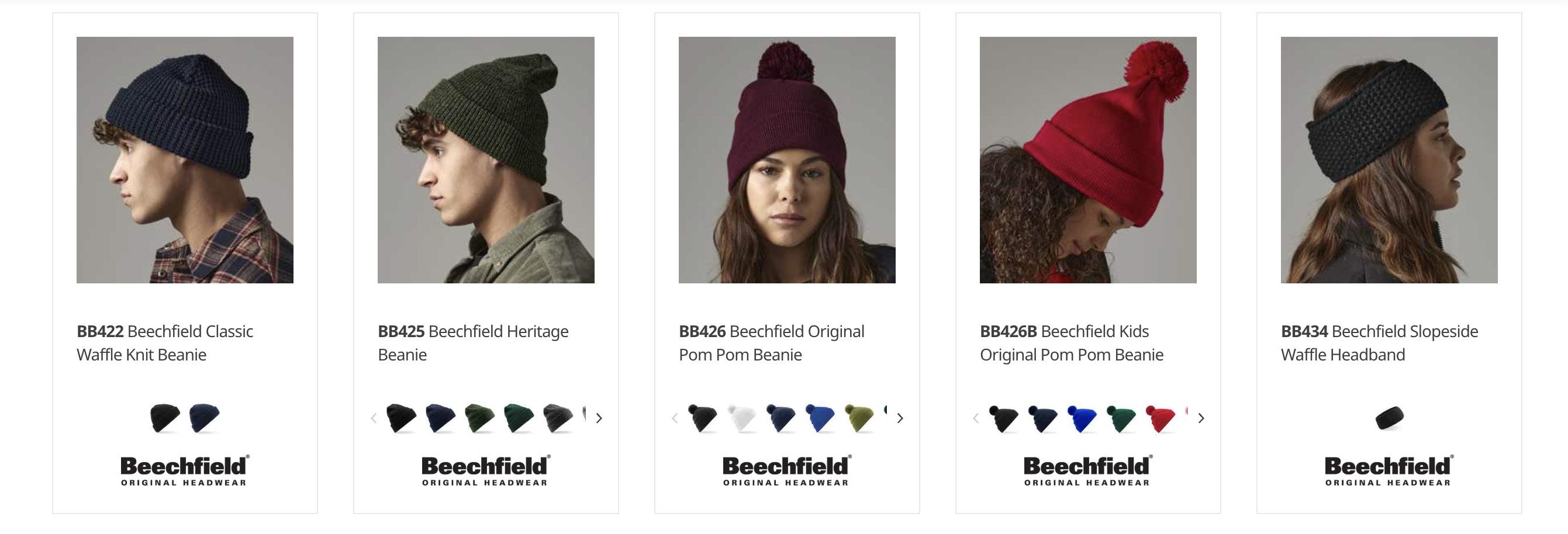Open BB422 Beechfield Classic Waffle Knit Beanie link
The width and height of the screenshot is (1568, 534).
164,343
